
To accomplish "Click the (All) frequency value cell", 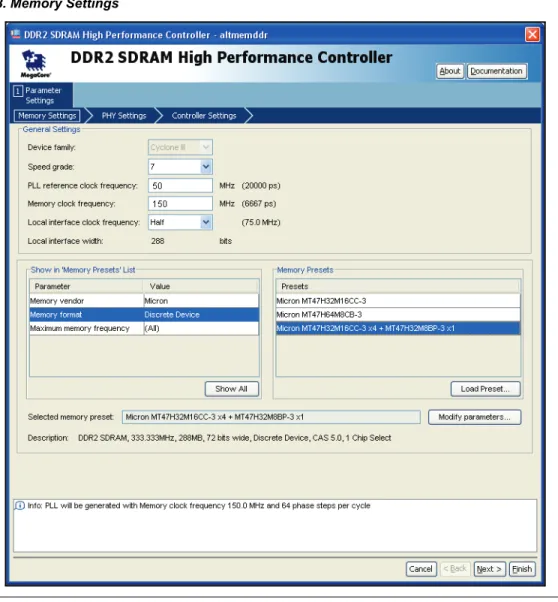I will pyautogui.click(x=201, y=328).
